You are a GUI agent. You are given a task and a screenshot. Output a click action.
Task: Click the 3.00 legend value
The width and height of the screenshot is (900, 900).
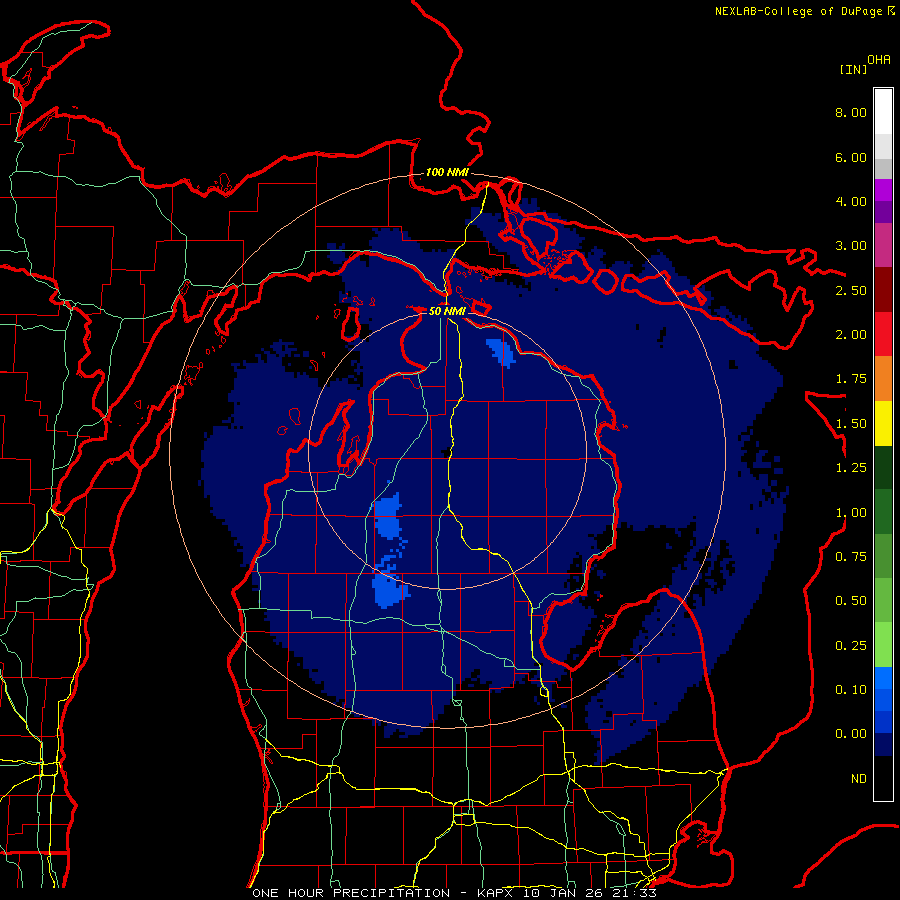coord(851,246)
